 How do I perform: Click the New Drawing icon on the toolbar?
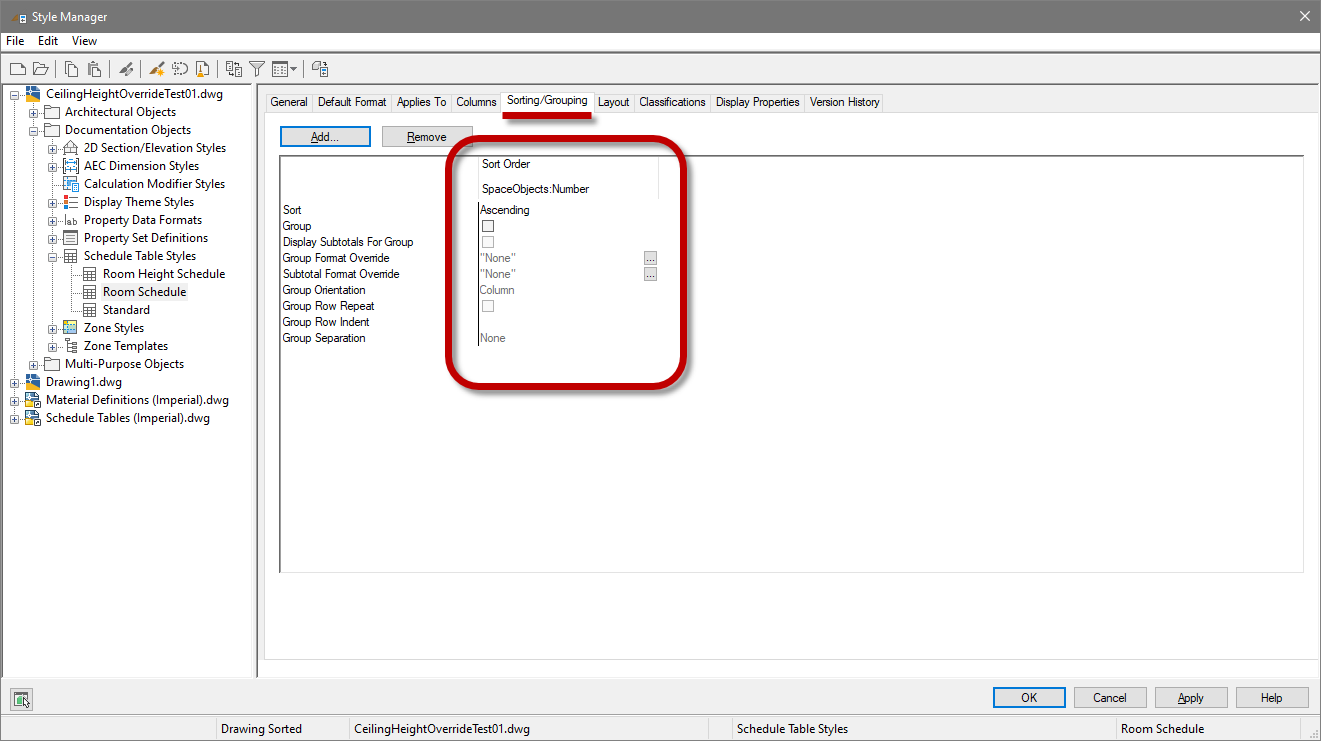click(x=17, y=68)
